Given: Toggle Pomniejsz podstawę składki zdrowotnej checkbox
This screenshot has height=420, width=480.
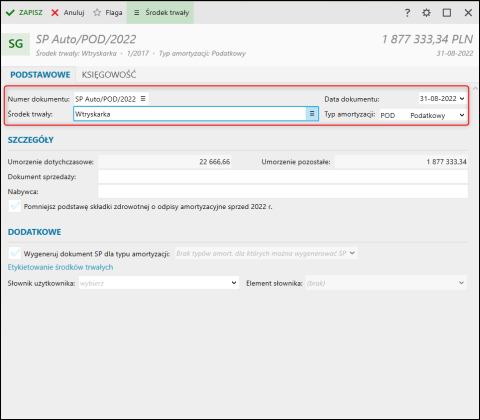Looking at the screenshot, I should [x=15, y=206].
